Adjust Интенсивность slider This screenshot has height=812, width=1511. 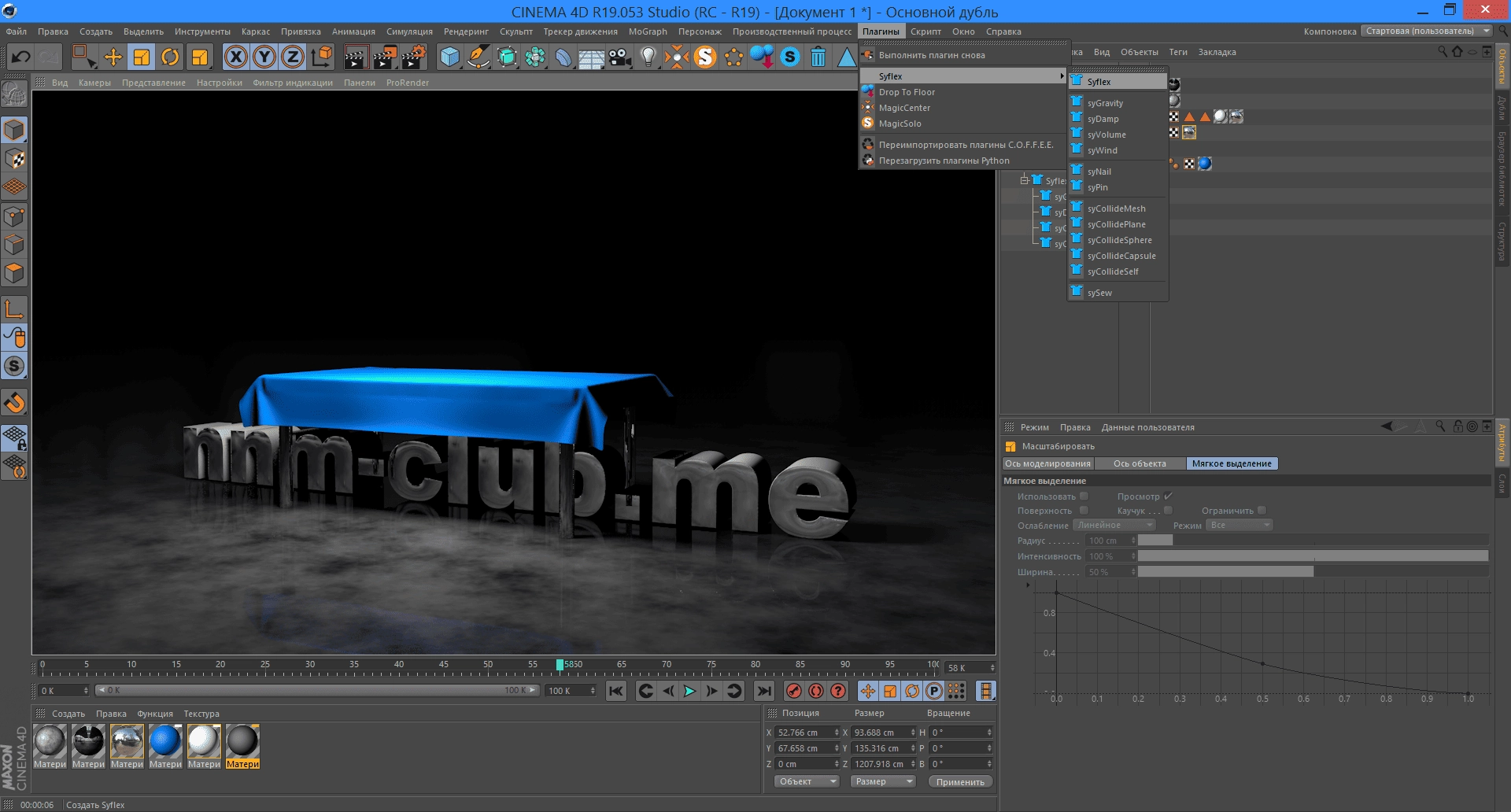1313,556
